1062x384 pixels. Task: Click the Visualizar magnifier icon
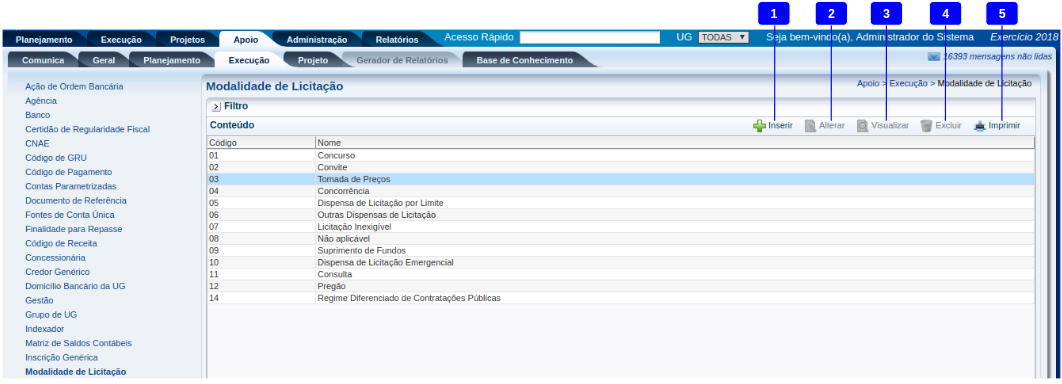point(862,126)
